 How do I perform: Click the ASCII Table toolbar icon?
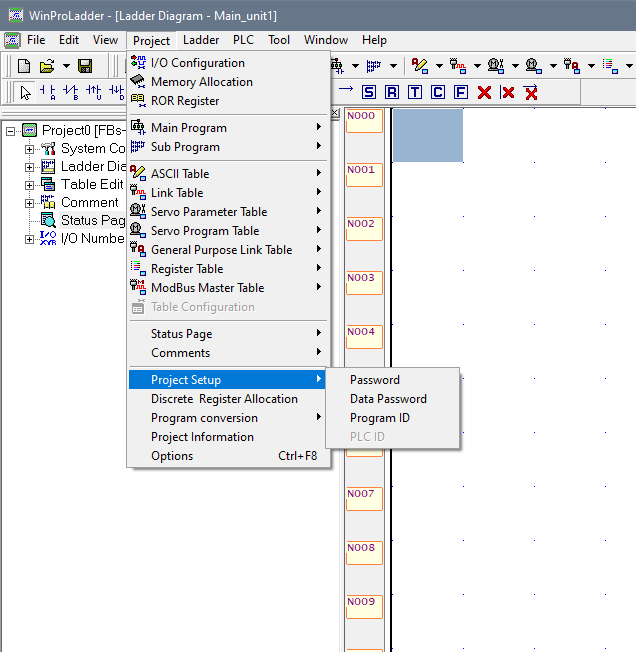click(419, 66)
